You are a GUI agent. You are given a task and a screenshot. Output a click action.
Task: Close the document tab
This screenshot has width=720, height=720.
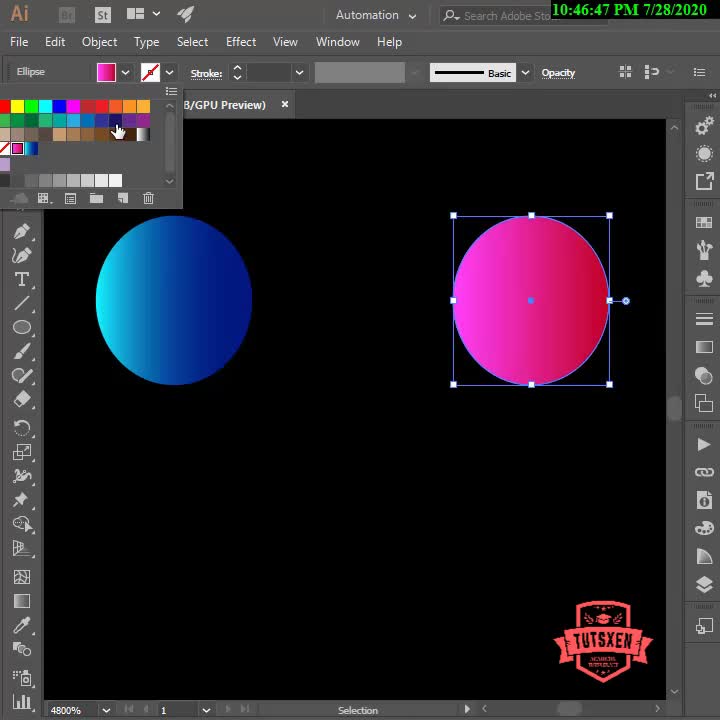(x=285, y=104)
